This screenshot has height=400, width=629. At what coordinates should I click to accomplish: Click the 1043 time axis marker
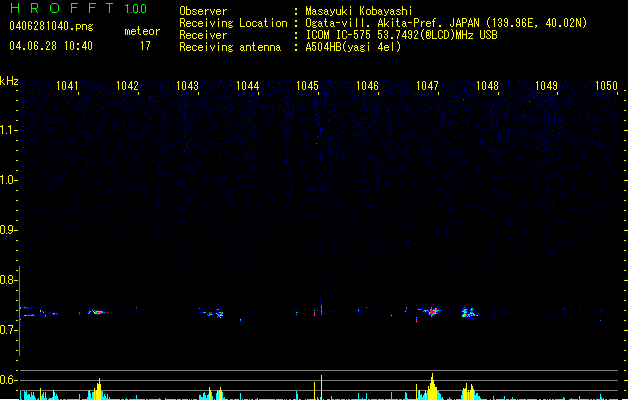[187, 86]
